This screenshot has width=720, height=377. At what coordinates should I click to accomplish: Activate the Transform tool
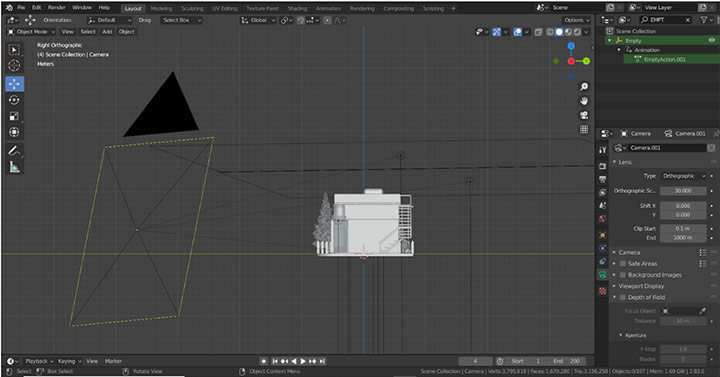click(14, 132)
